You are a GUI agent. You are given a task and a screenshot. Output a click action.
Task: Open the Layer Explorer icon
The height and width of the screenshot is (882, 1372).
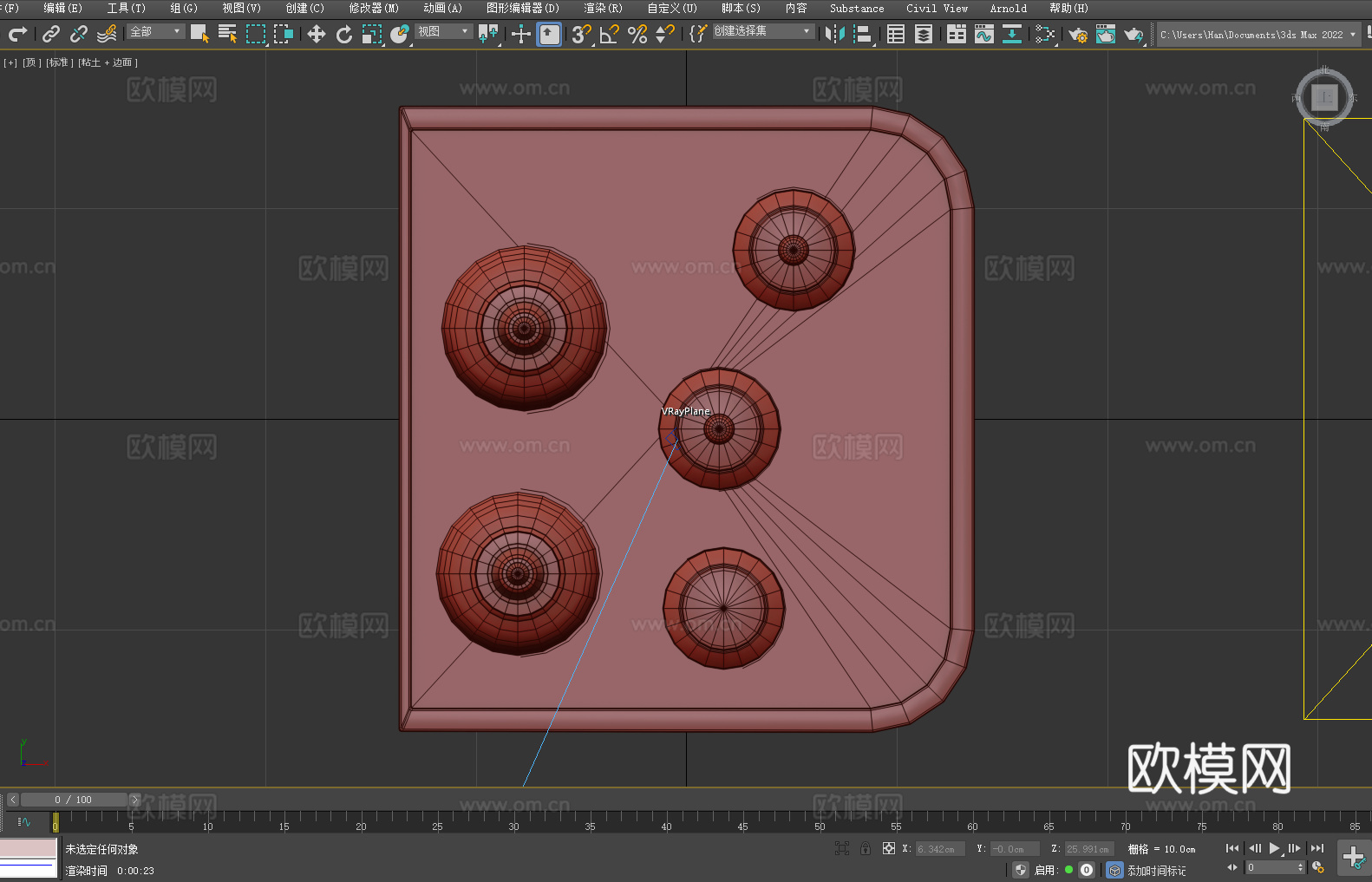pos(924,34)
